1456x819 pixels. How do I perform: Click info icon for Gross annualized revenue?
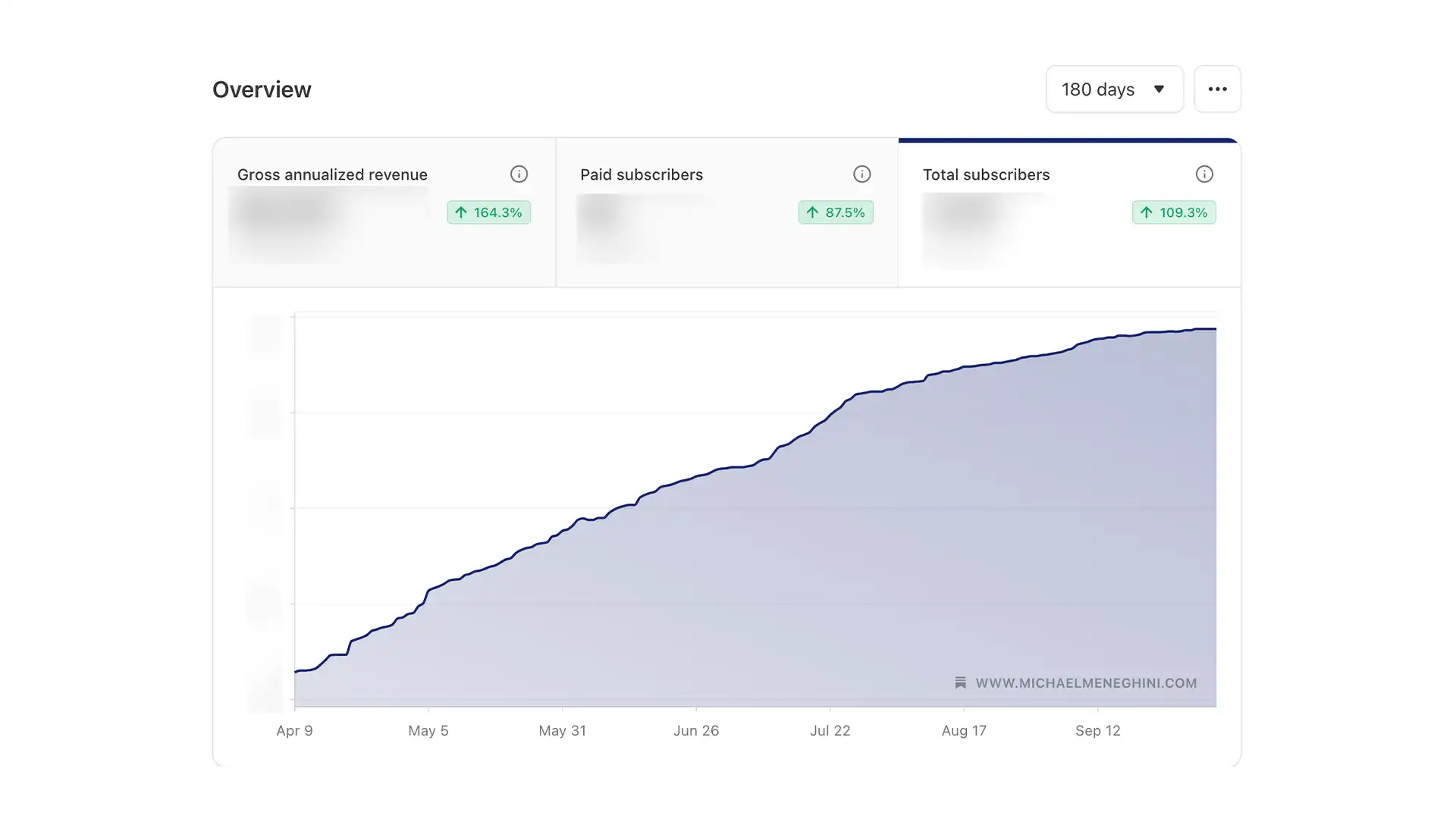point(519,174)
